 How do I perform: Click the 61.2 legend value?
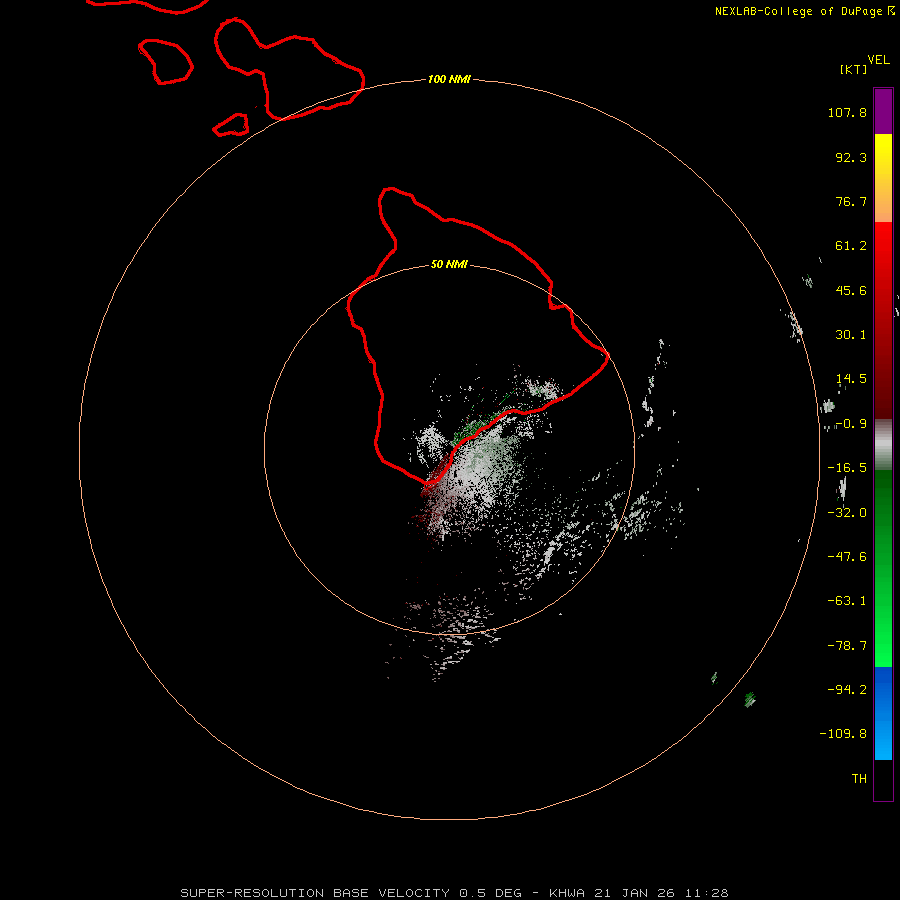[x=851, y=246]
